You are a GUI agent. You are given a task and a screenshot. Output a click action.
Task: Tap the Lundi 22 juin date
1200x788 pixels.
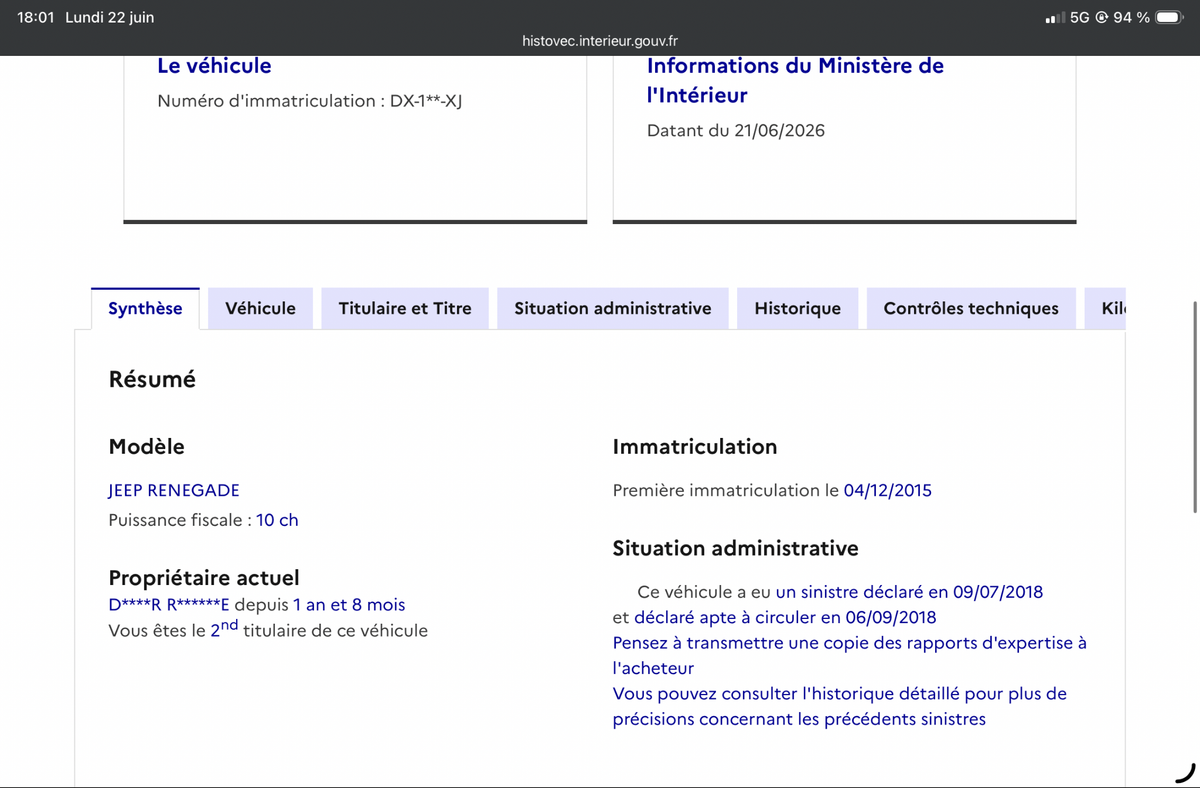tap(109, 17)
